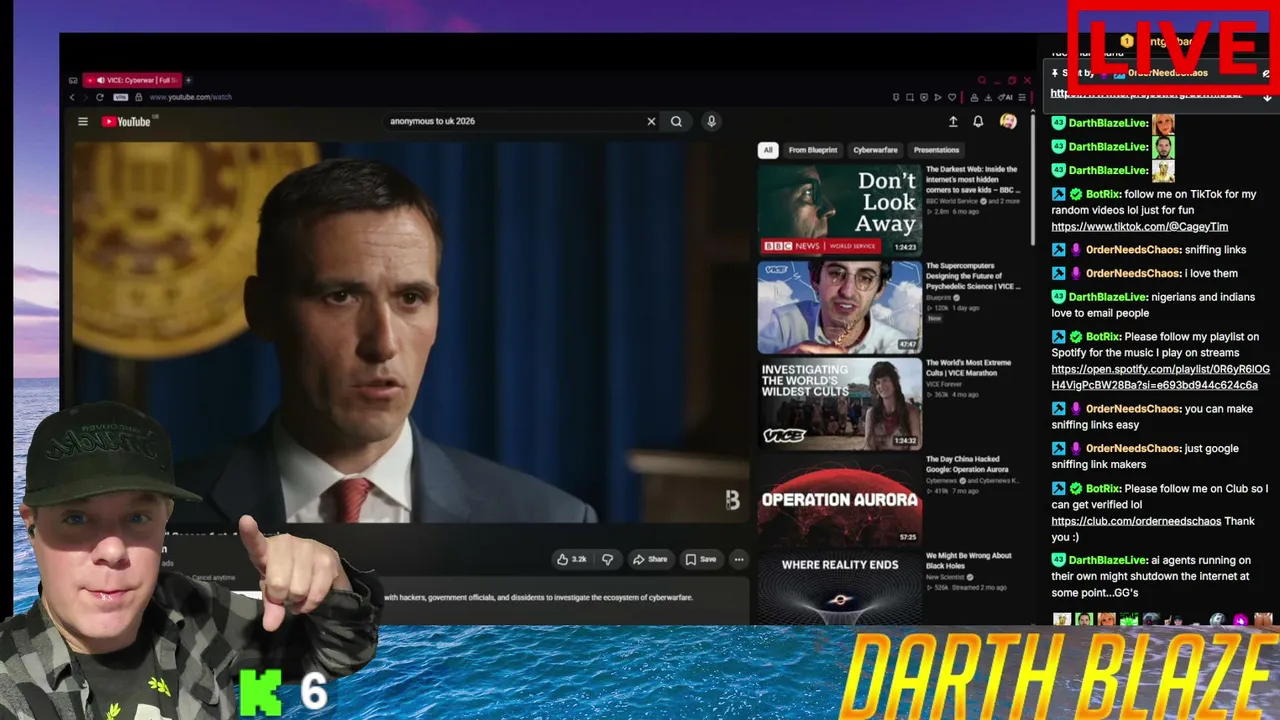
Task: Select the VICE: Cyberwar browser tab
Action: (x=131, y=80)
